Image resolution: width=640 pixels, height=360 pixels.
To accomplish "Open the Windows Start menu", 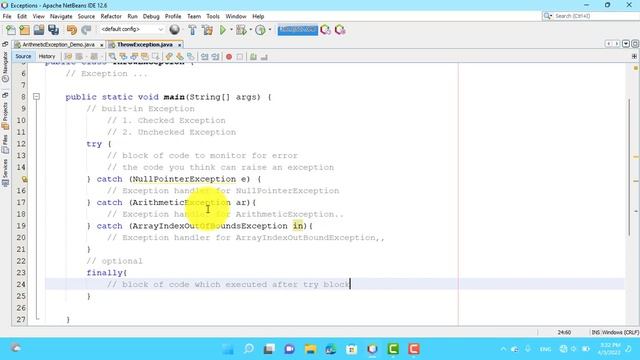I will click(228, 349).
